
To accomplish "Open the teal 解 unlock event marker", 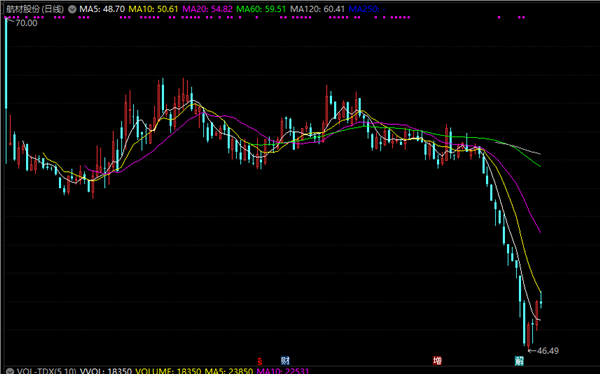I will tap(519, 361).
